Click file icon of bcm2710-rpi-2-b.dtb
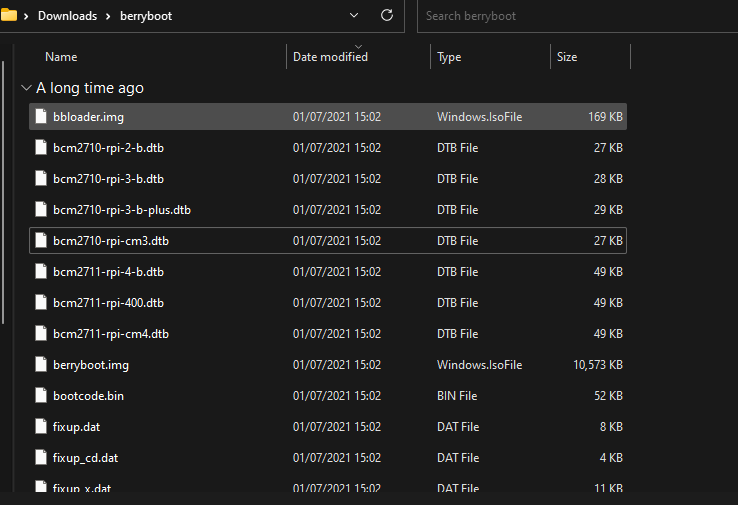The width and height of the screenshot is (738, 505). 41,147
